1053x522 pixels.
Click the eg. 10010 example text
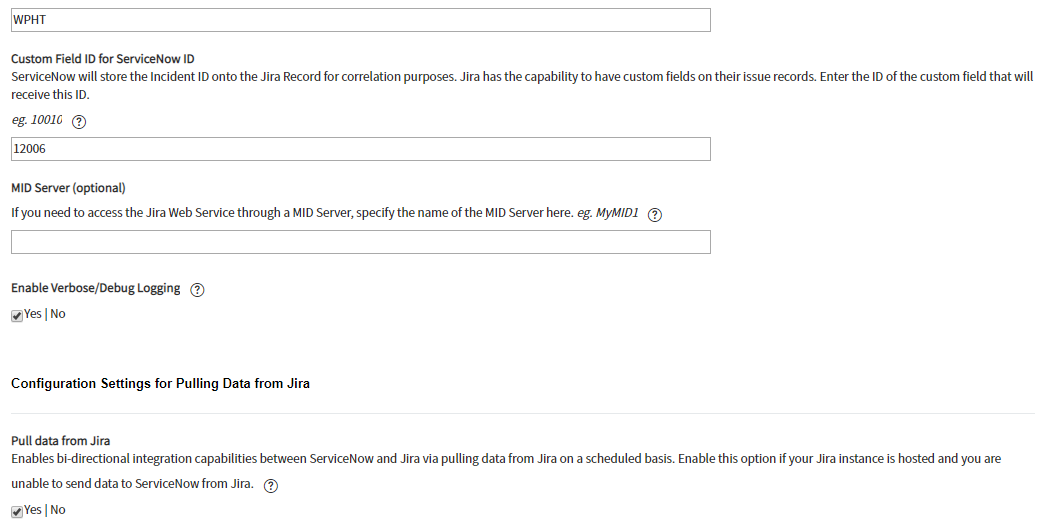tap(37, 120)
